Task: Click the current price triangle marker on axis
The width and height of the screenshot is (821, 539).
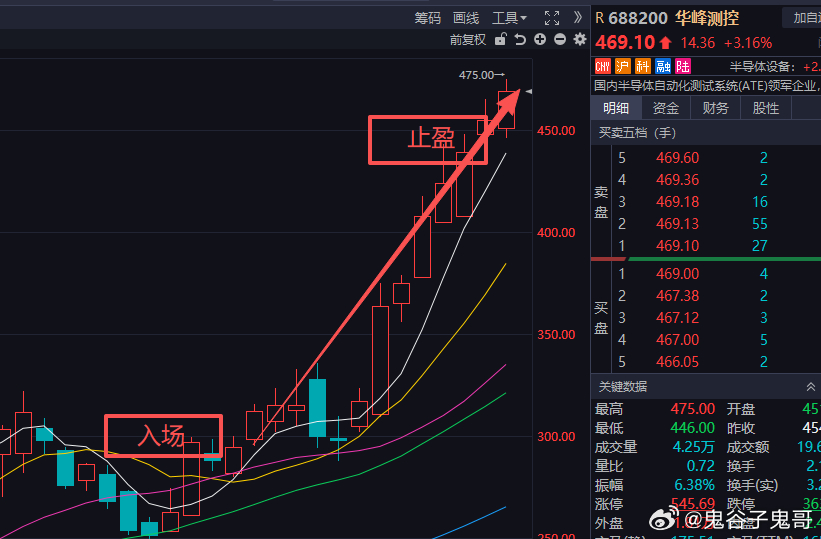Action: coord(529,92)
